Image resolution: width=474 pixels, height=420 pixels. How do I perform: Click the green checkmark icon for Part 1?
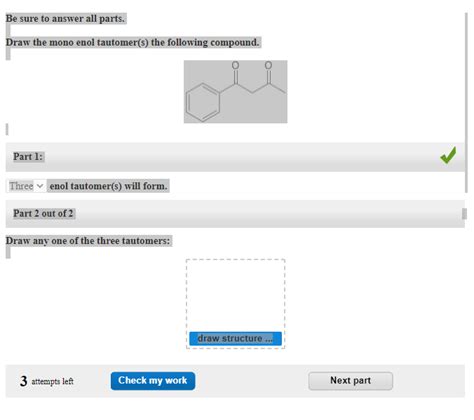point(448,155)
